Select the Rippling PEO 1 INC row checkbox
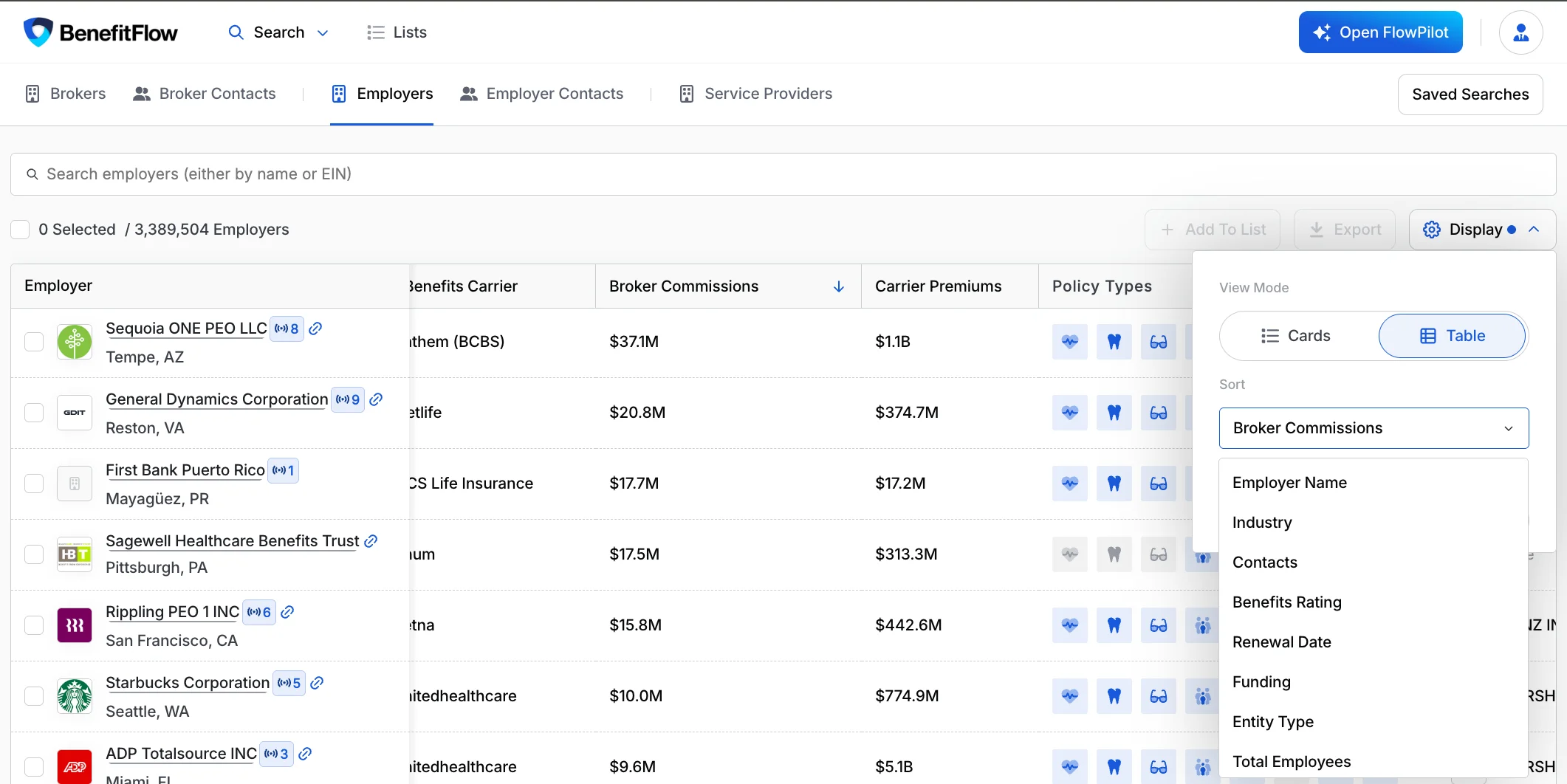Viewport: 1567px width, 784px height. click(x=34, y=625)
